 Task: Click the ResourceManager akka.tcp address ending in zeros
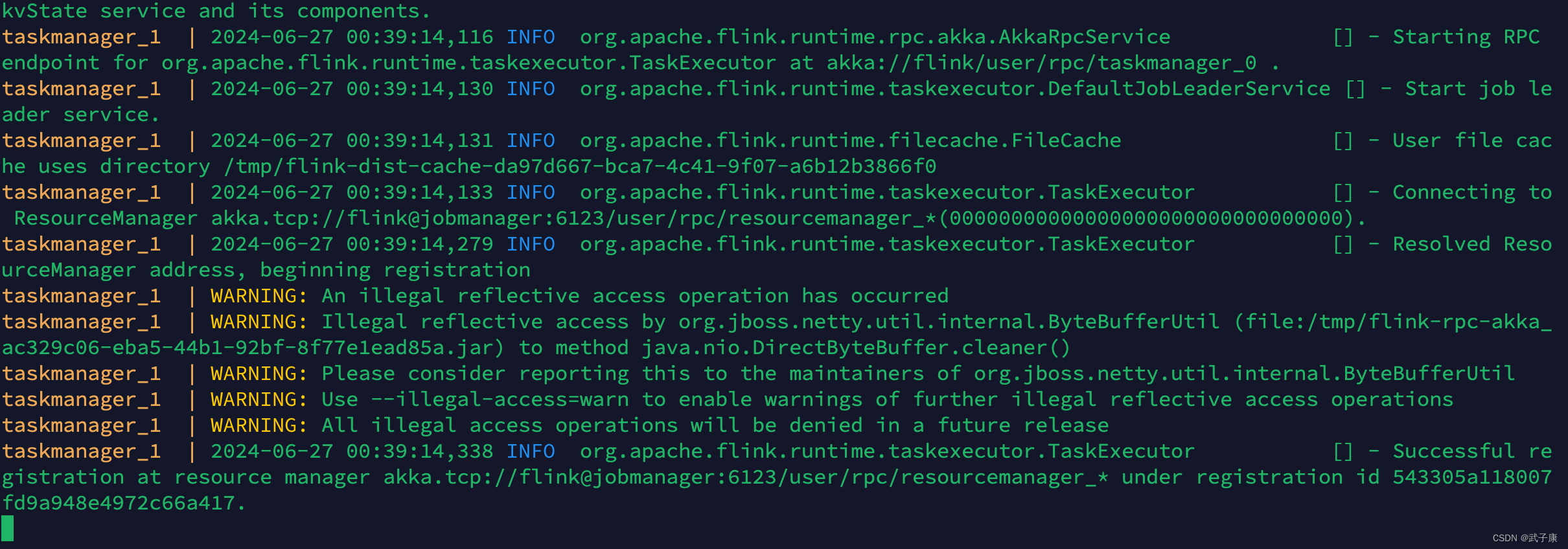(x=787, y=218)
